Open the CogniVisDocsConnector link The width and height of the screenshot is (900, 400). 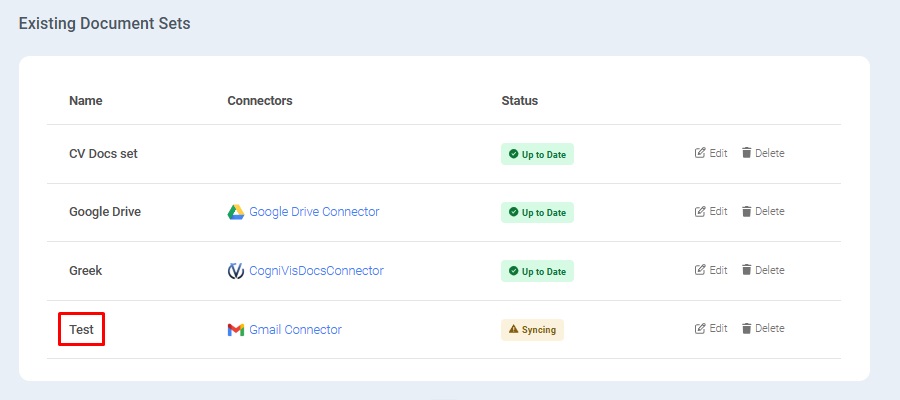pyautogui.click(x=316, y=271)
